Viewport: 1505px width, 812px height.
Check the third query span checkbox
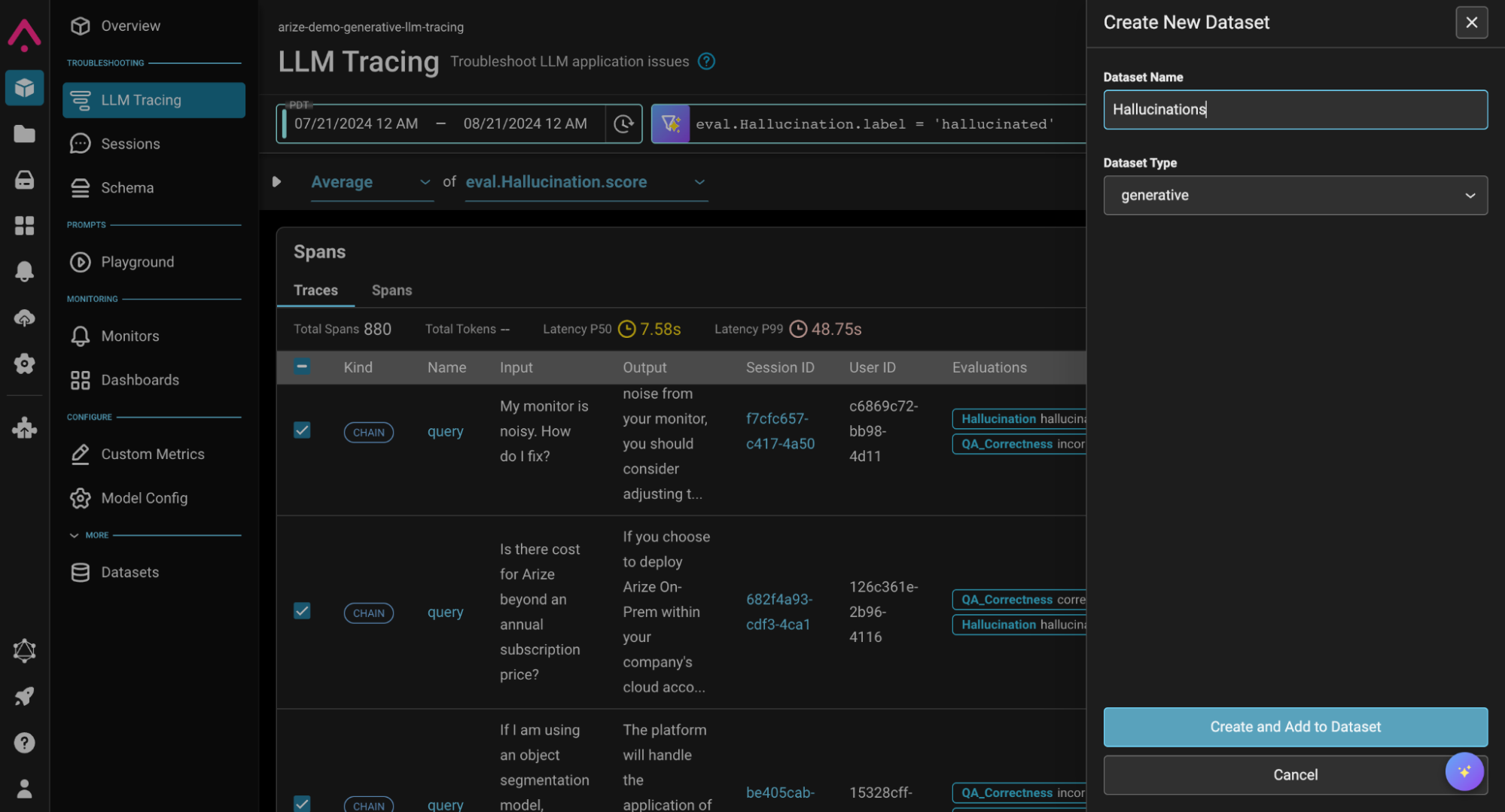tap(302, 804)
